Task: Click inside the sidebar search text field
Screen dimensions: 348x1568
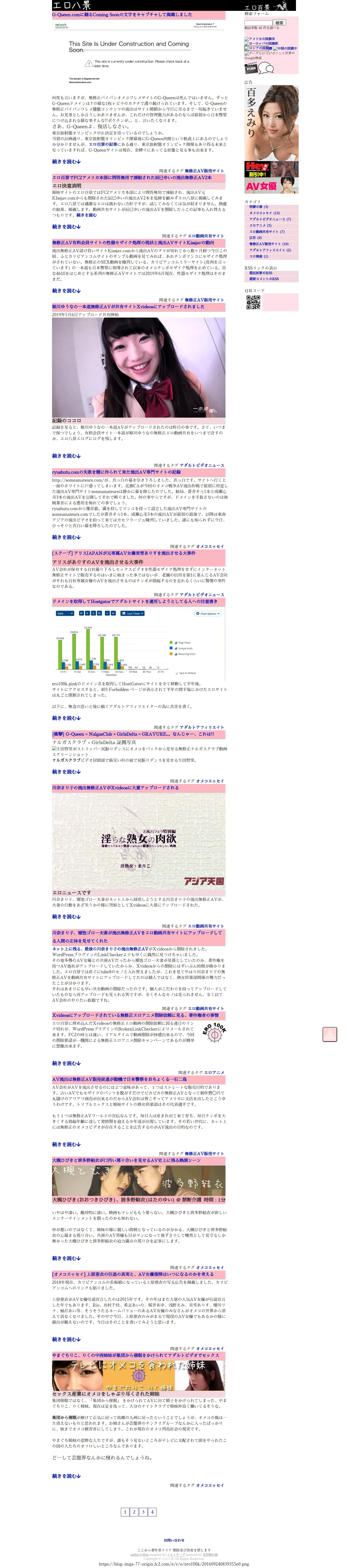Action: pos(258,23)
